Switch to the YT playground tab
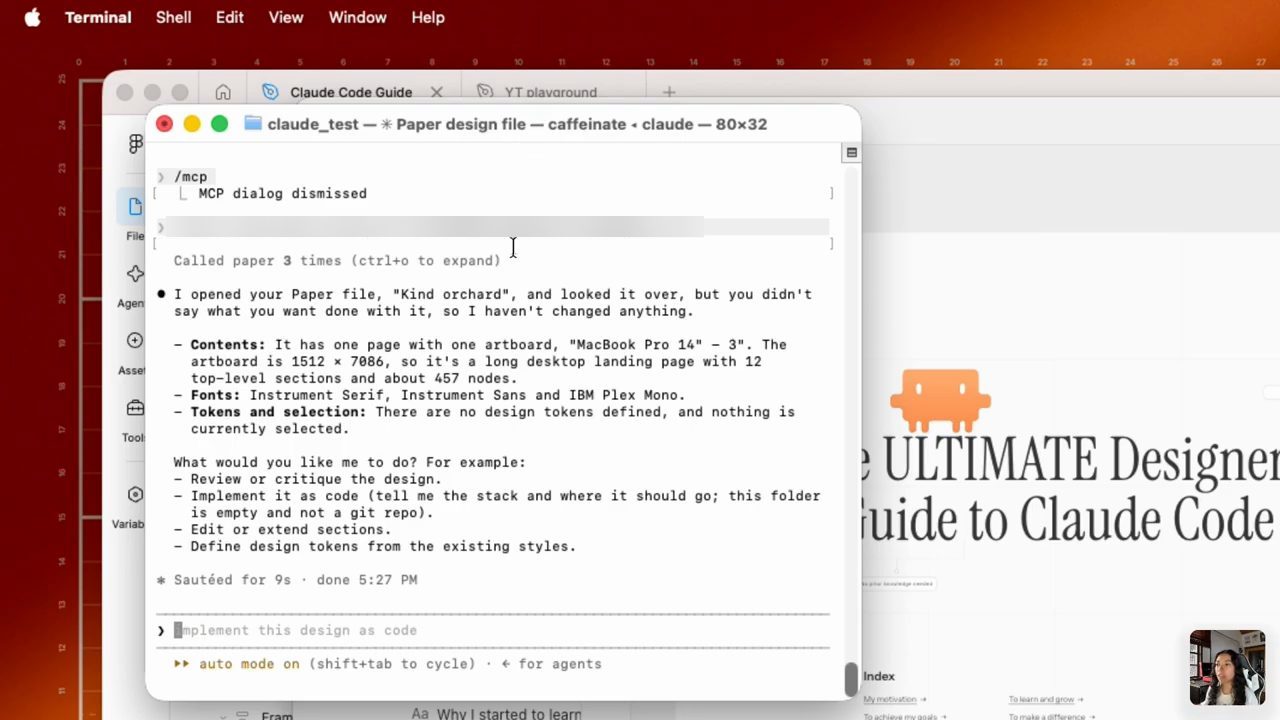The image size is (1280, 720). 550,92
